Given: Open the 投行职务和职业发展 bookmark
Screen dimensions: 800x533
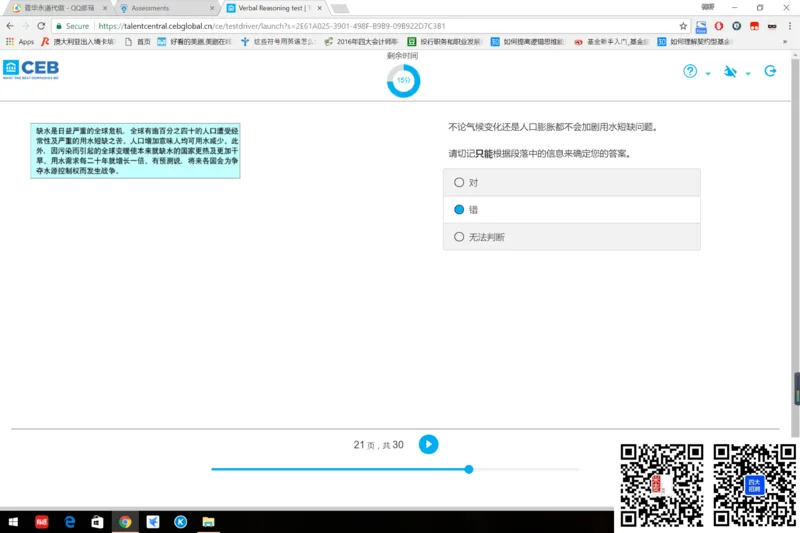Looking at the screenshot, I should click(x=445, y=42).
